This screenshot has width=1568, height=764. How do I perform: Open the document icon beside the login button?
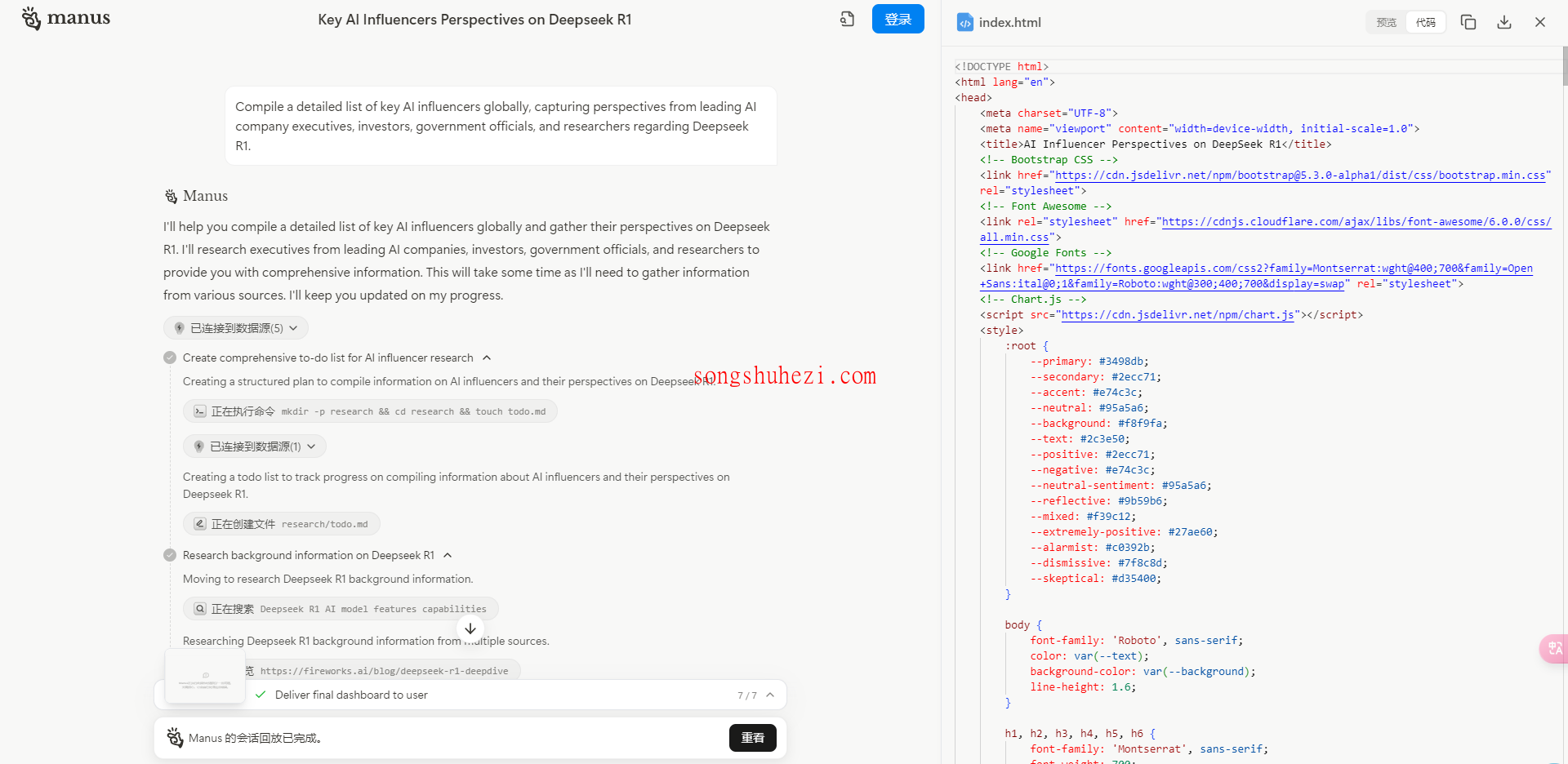(847, 19)
